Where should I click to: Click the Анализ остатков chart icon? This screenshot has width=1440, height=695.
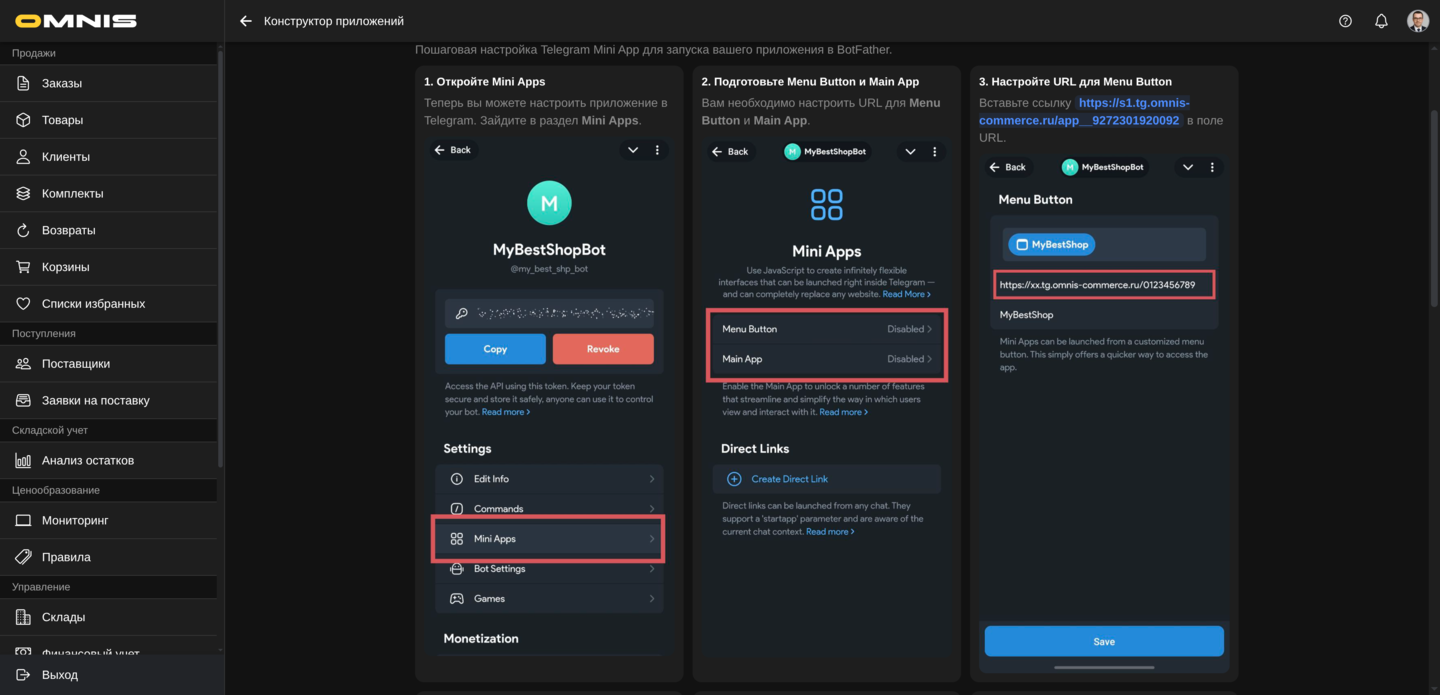[x=23, y=461]
